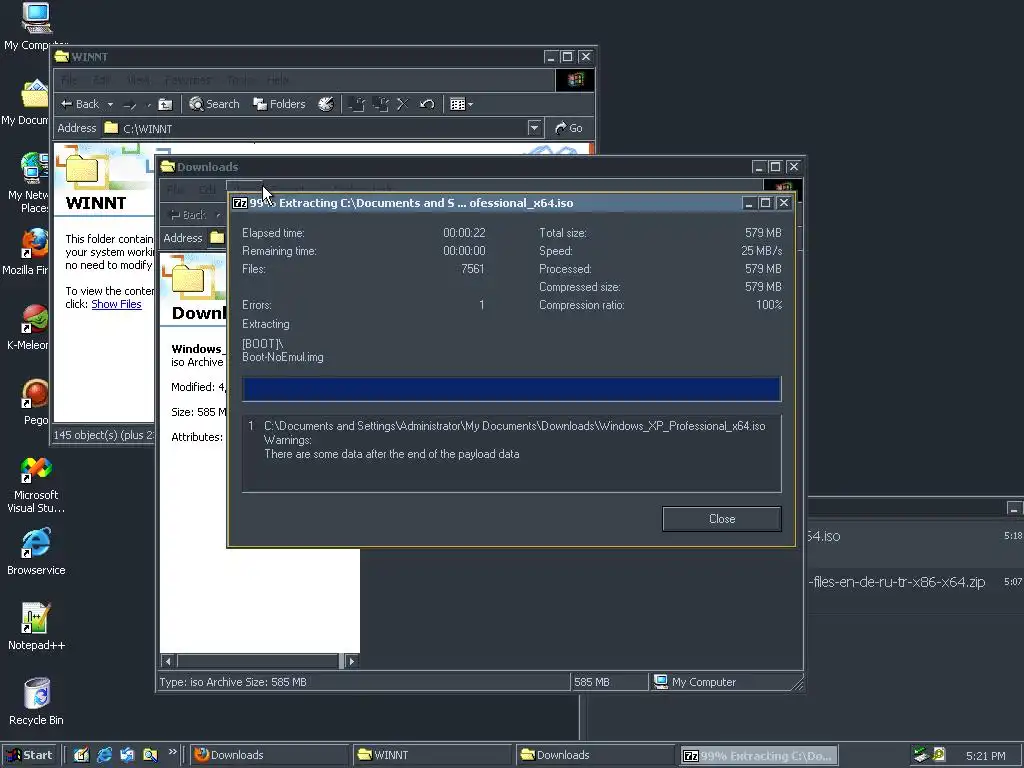1024x768 pixels.
Task: Click 7z icon in extraction dialog title
Action: (x=240, y=203)
